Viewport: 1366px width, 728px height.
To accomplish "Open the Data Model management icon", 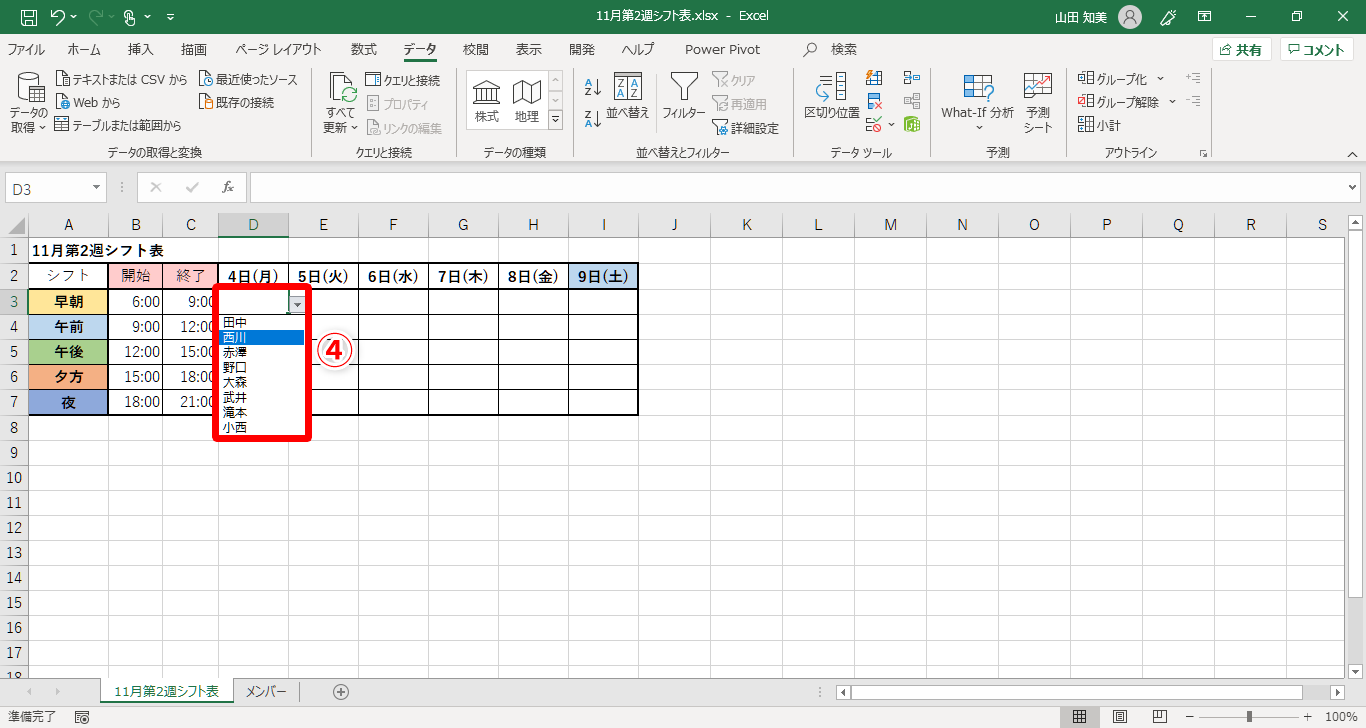I will (x=911, y=125).
